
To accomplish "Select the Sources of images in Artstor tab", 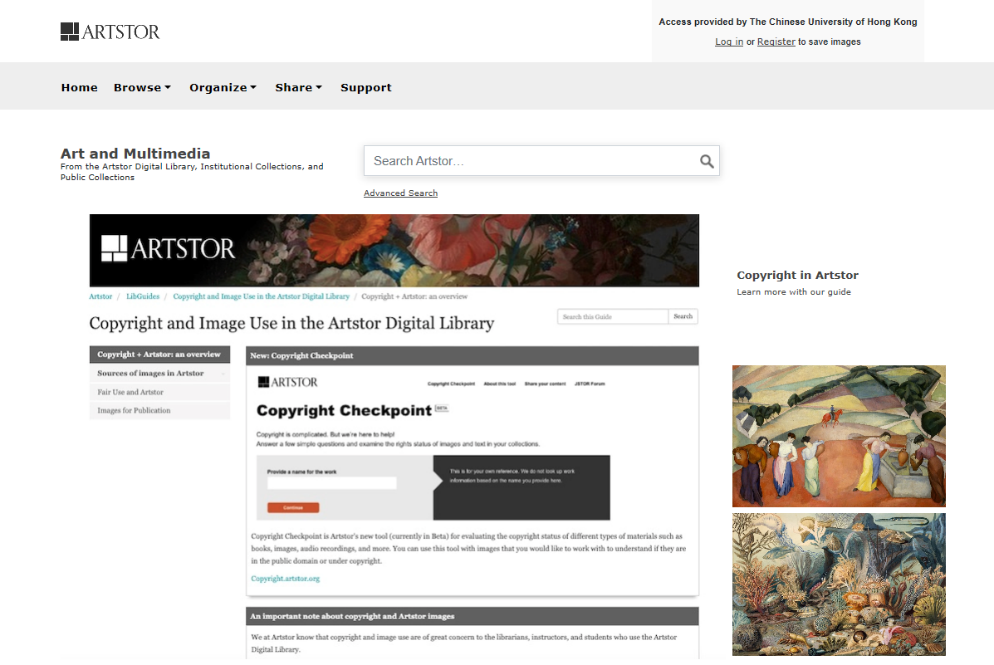I will (160, 373).
